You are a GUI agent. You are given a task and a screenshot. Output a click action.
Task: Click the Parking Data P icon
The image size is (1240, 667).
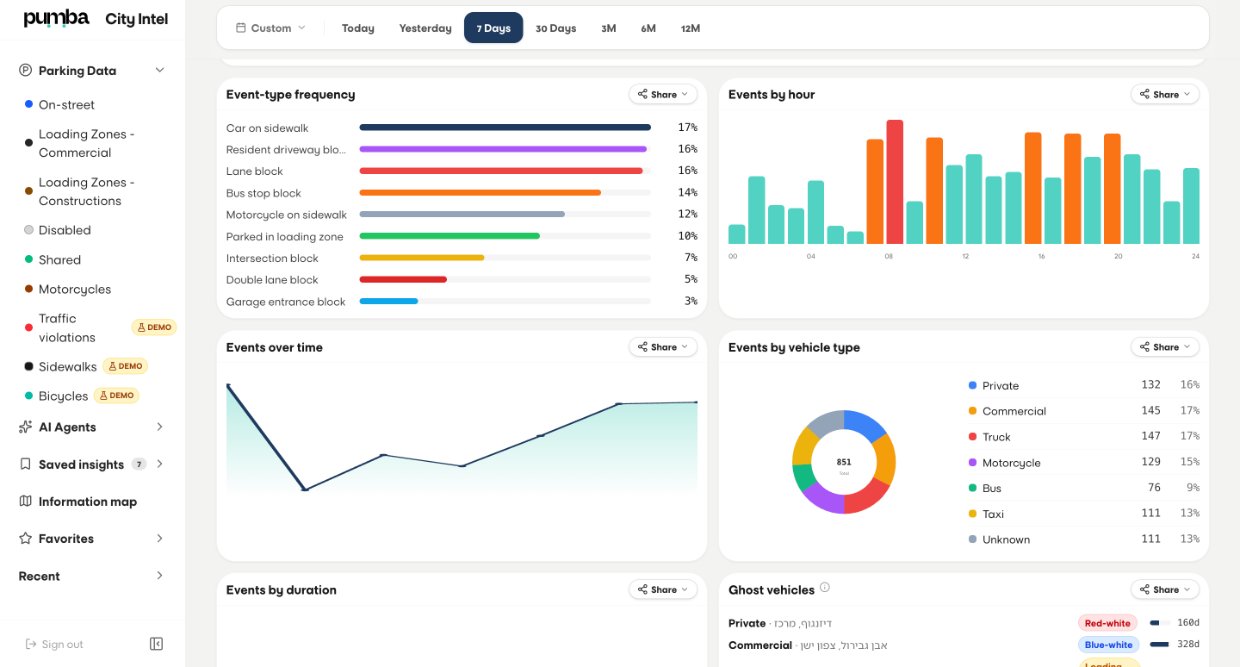click(x=26, y=70)
